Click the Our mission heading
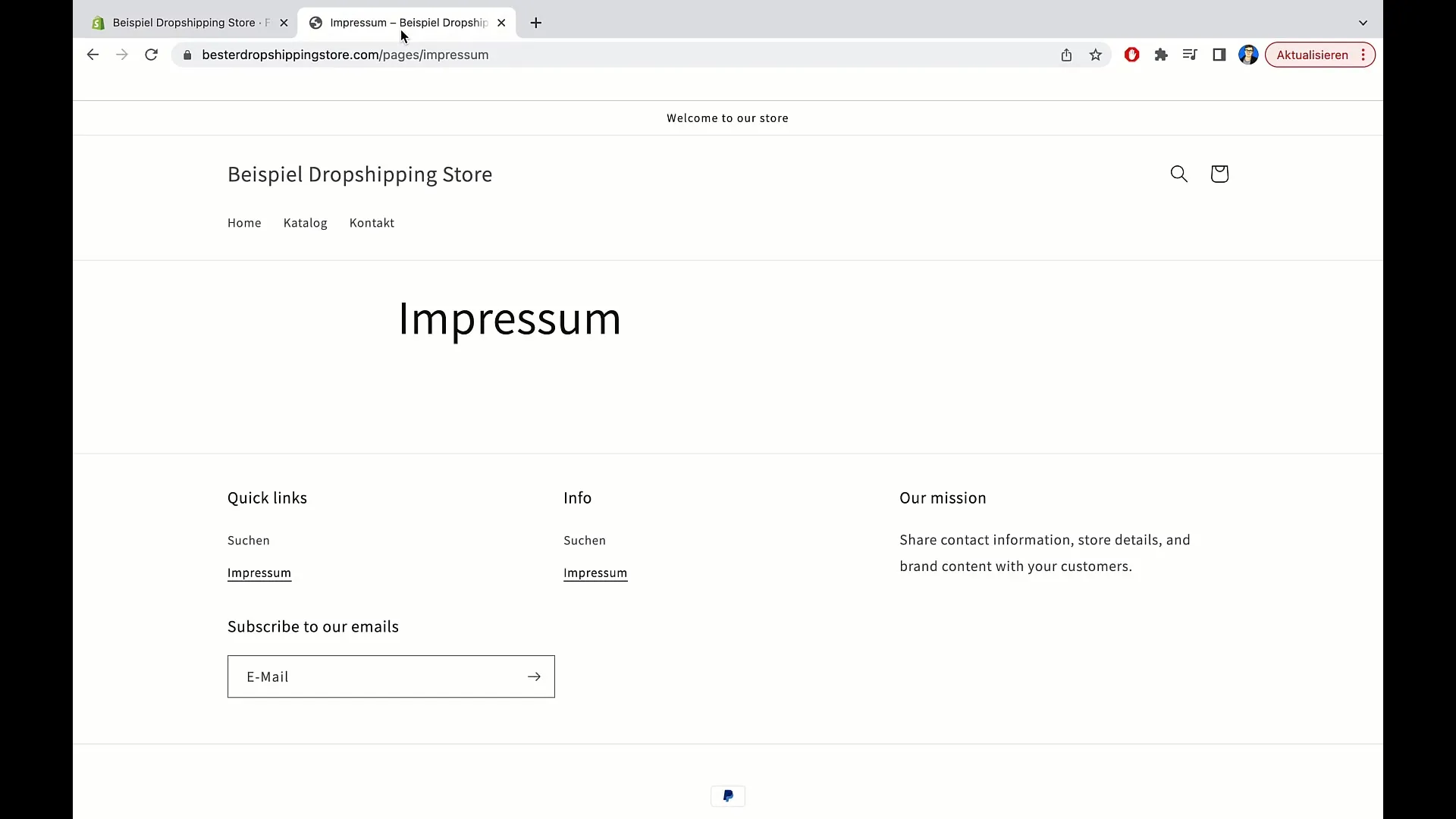The width and height of the screenshot is (1456, 819). click(943, 498)
